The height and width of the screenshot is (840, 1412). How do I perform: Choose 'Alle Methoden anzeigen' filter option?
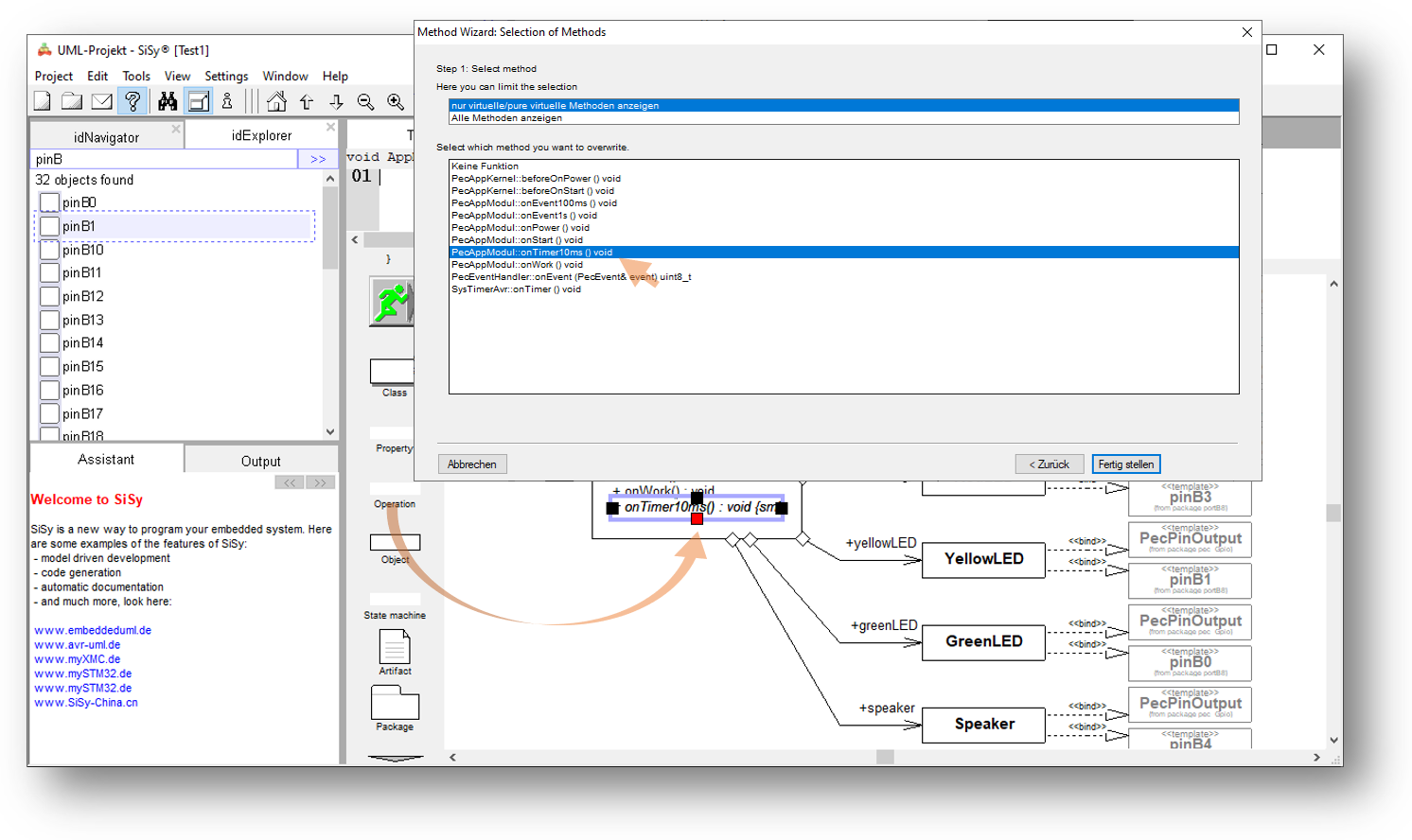[x=507, y=118]
